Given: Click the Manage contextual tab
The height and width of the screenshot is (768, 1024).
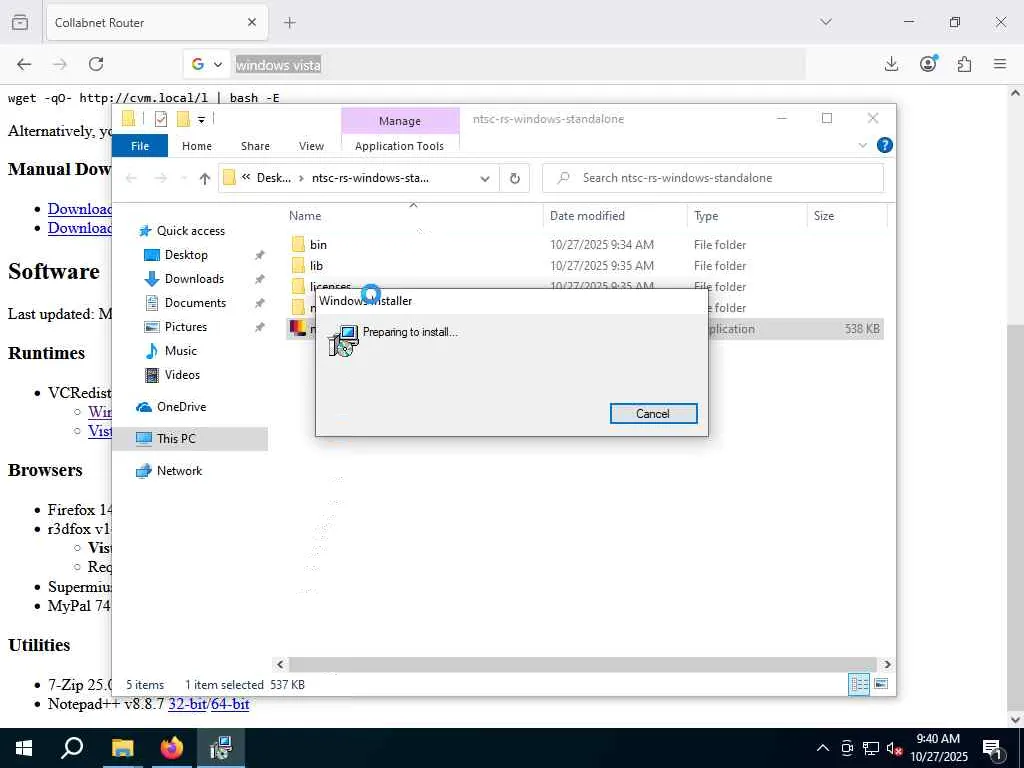Looking at the screenshot, I should pyautogui.click(x=400, y=121).
